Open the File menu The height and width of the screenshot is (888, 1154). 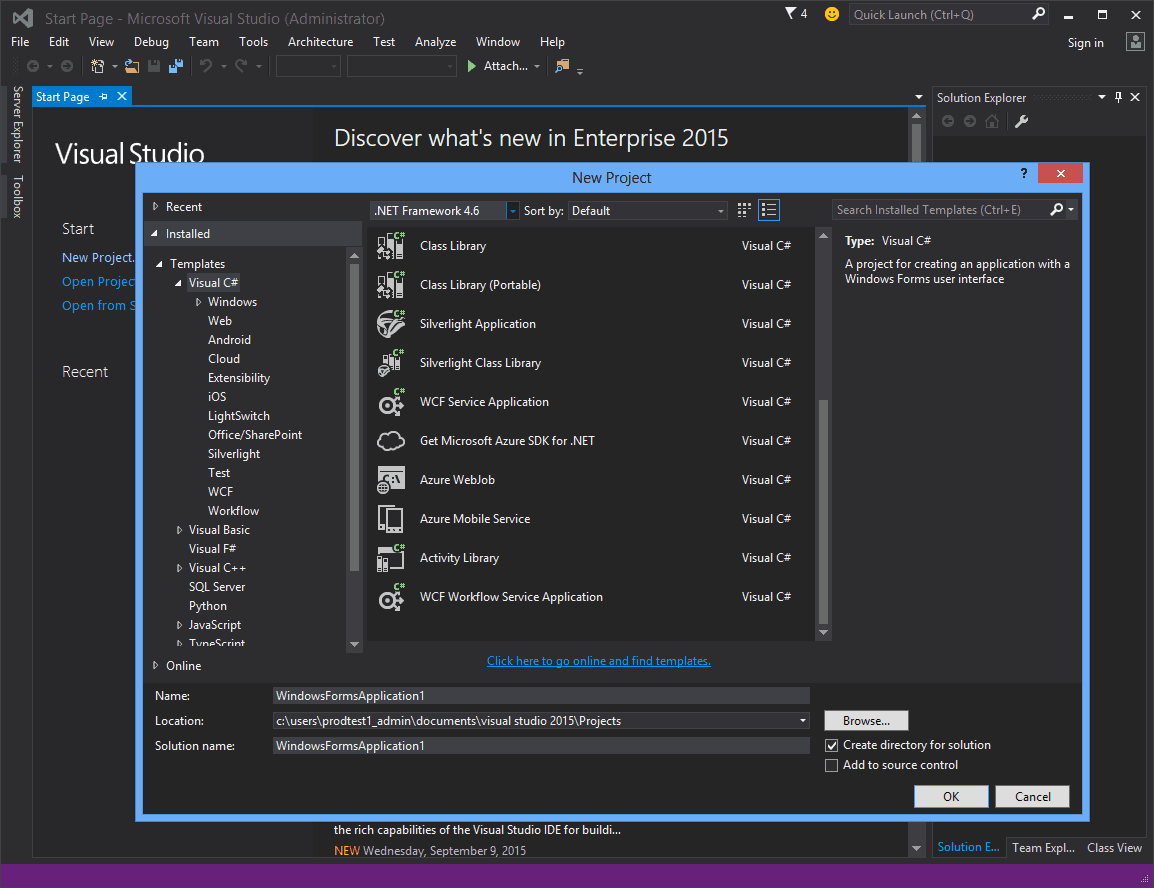coord(21,42)
